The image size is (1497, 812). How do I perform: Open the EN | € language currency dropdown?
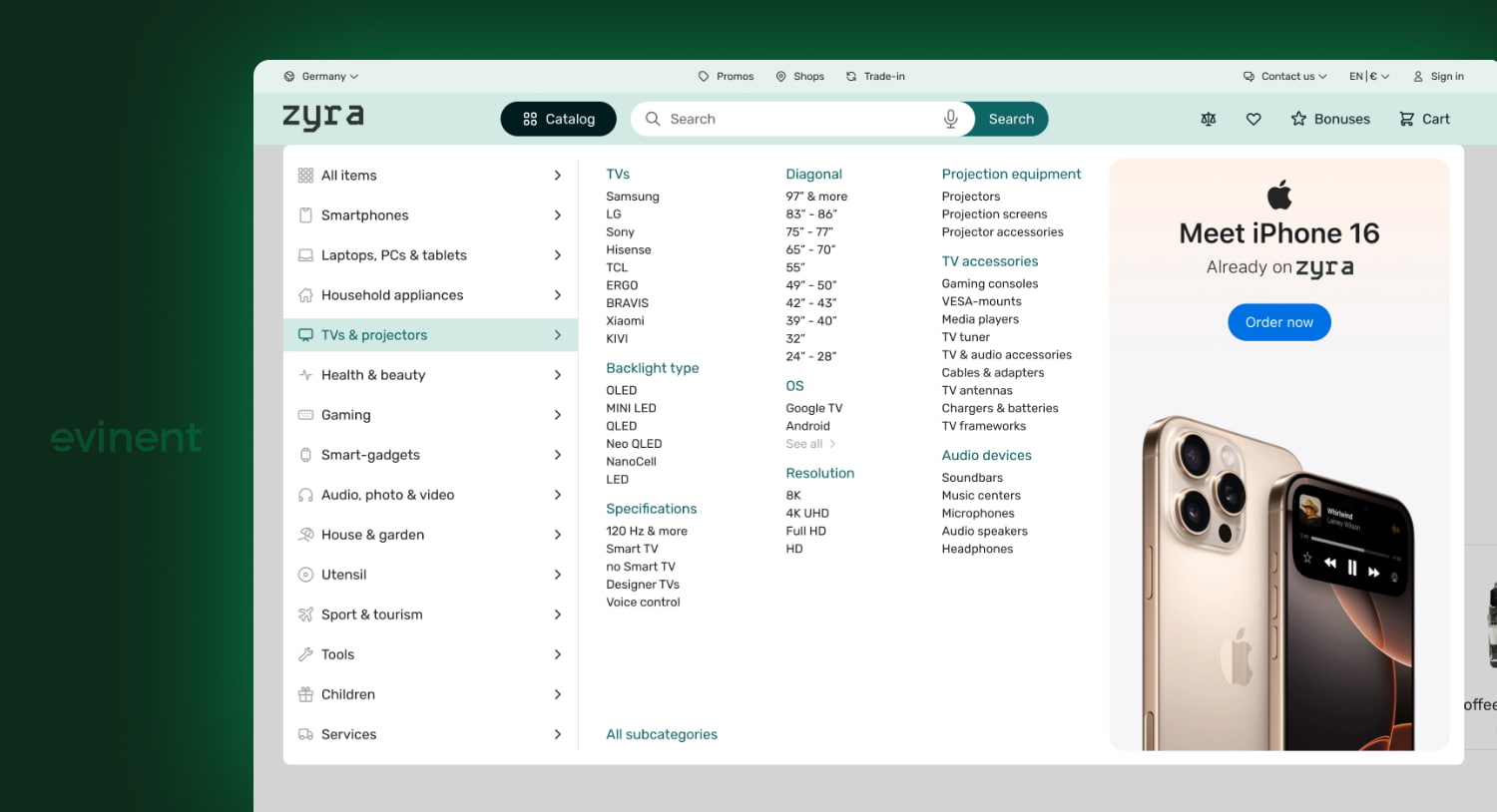(x=1369, y=76)
